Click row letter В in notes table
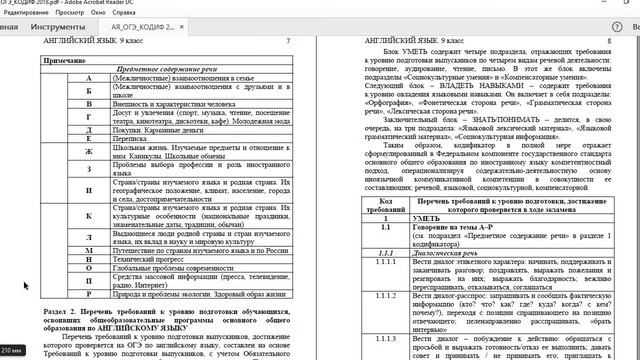640x360 pixels. 89,104
